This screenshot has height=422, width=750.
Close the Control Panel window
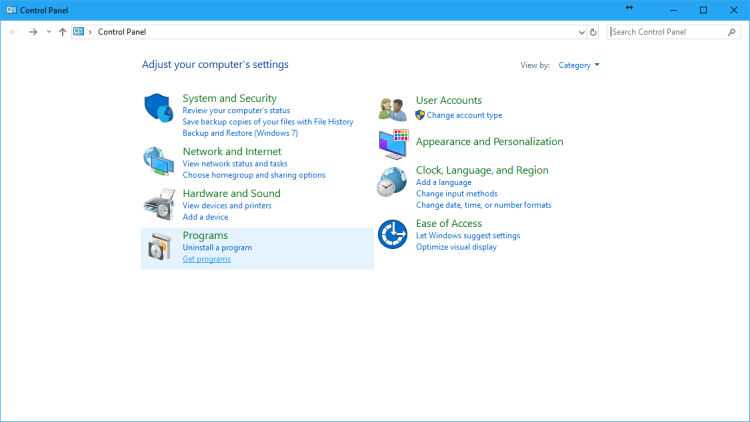[734, 10]
